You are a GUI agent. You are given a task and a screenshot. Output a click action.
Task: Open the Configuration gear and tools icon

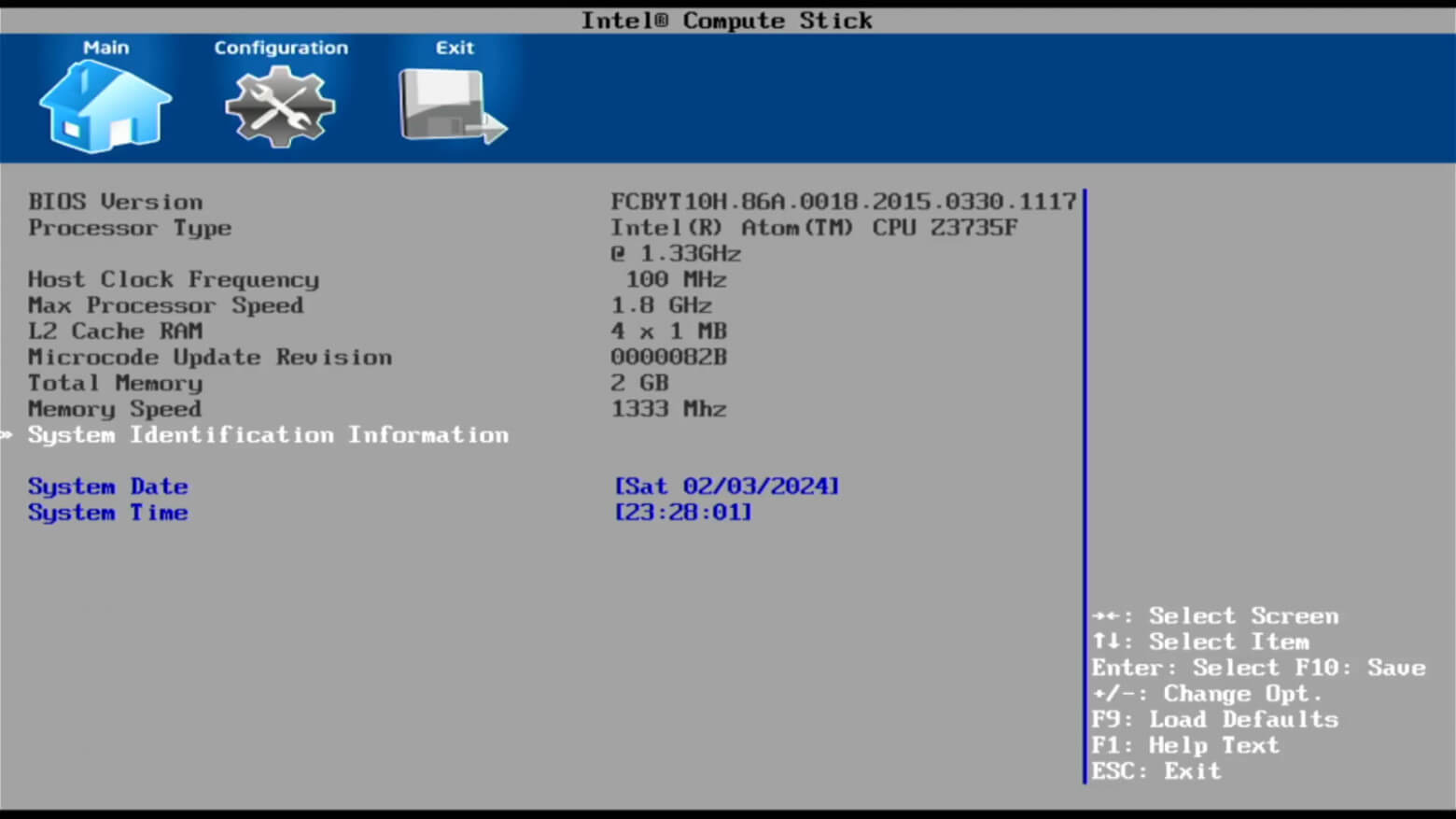click(x=280, y=107)
